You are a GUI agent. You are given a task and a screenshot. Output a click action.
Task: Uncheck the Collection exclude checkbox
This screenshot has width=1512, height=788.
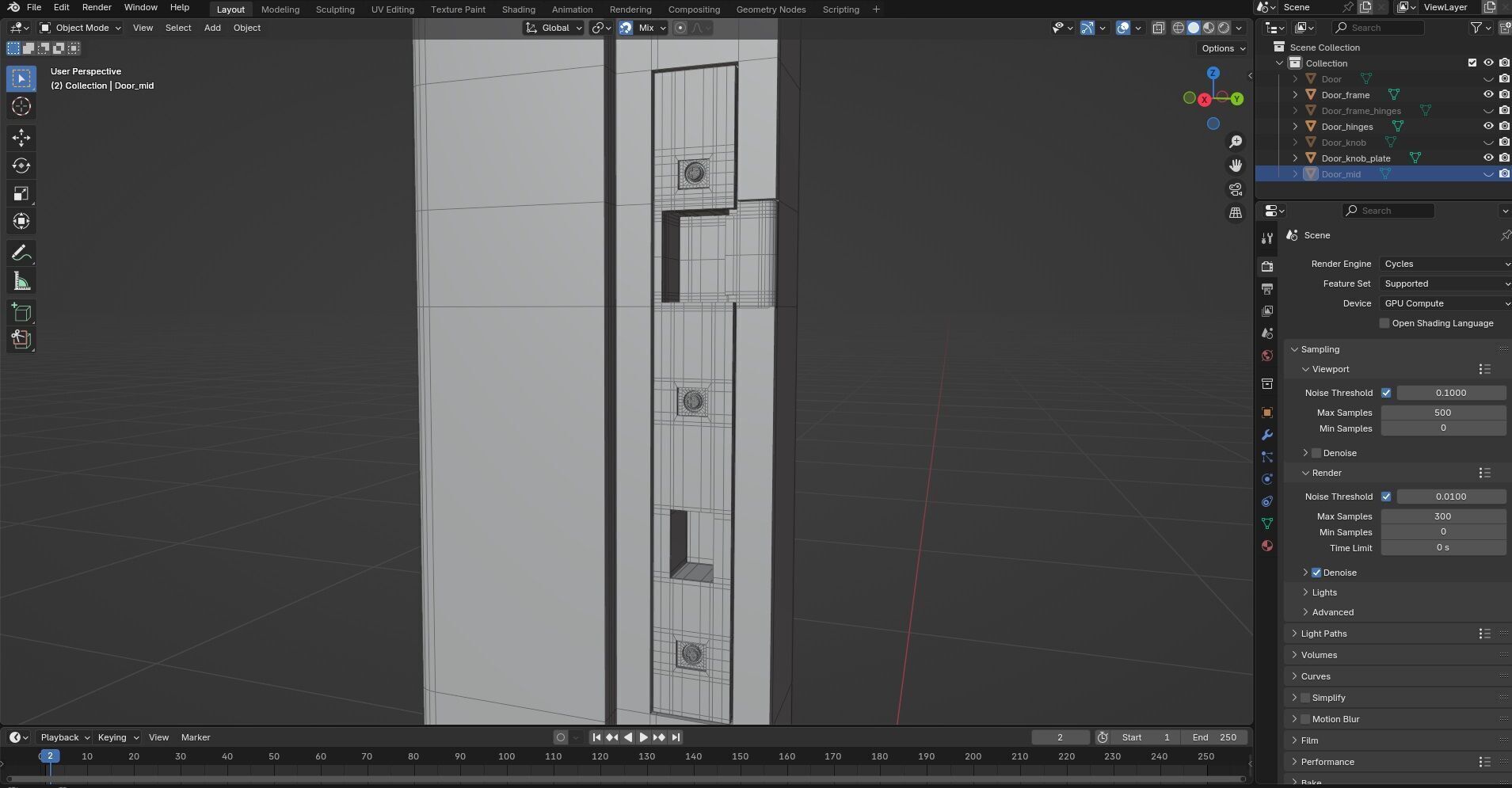1472,63
